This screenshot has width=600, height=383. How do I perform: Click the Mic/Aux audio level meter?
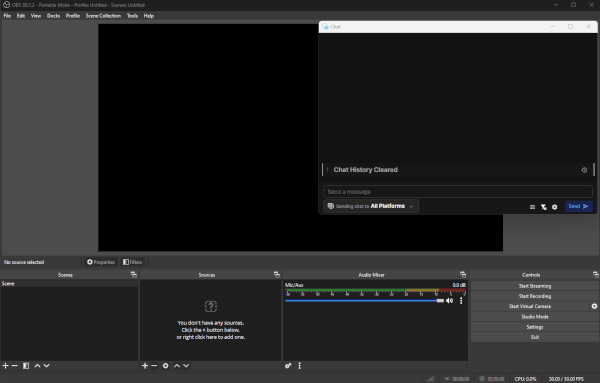pyautogui.click(x=375, y=290)
